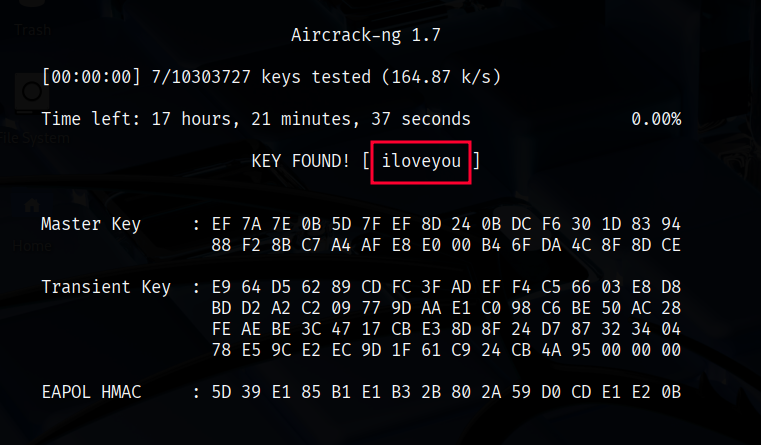This screenshot has width=761, height=445.
Task: Click the Transient Key row starting 78 E5
Action: point(446,350)
